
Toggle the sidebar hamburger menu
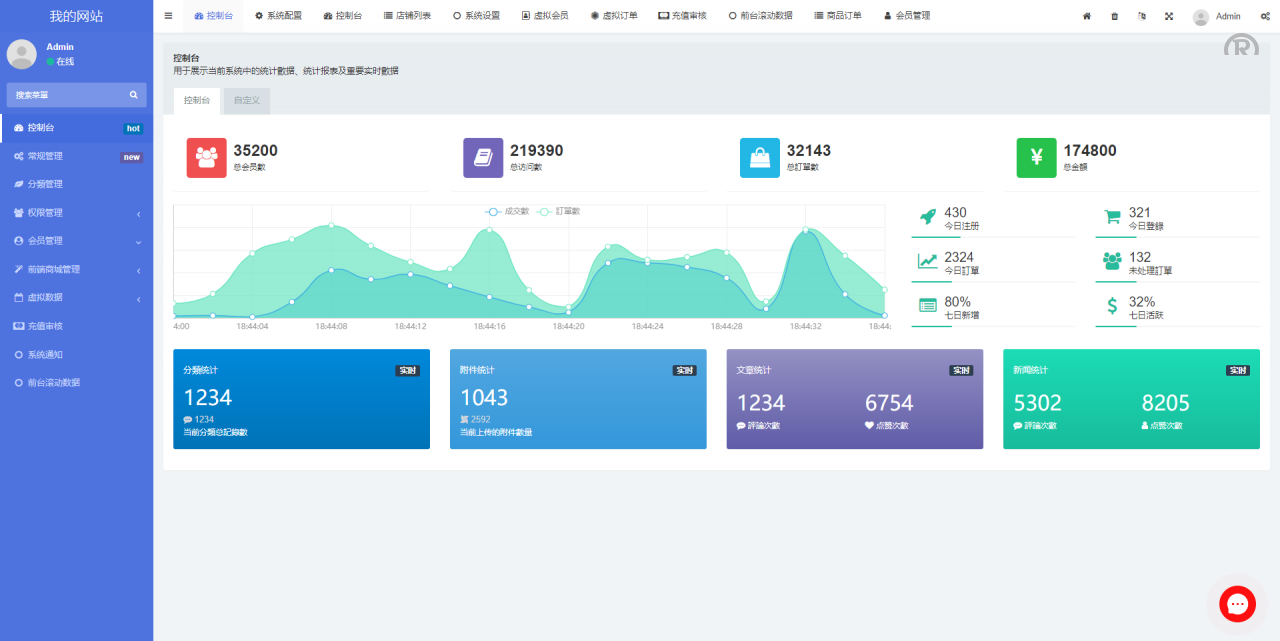(x=168, y=16)
